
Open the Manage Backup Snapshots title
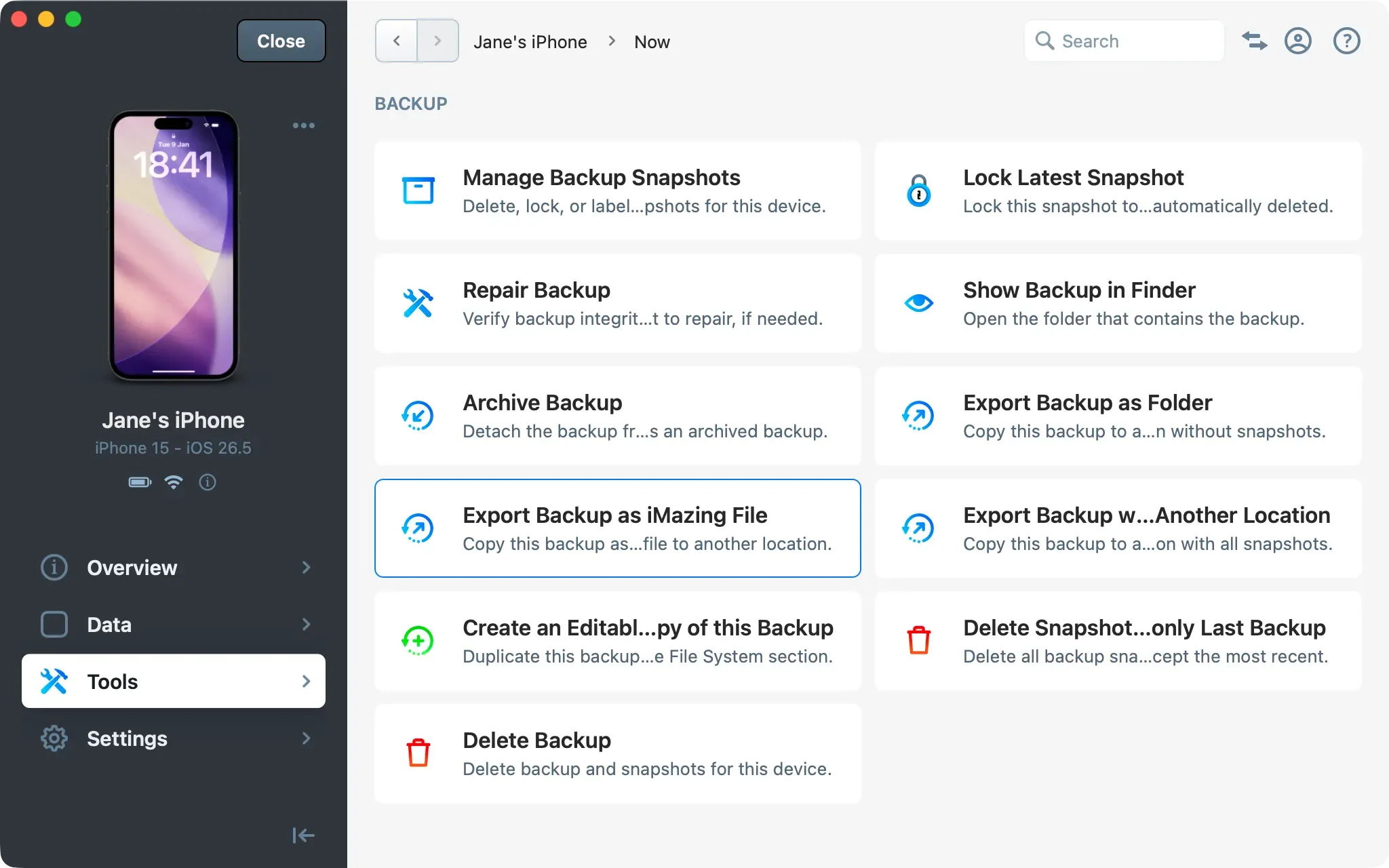[x=602, y=178]
